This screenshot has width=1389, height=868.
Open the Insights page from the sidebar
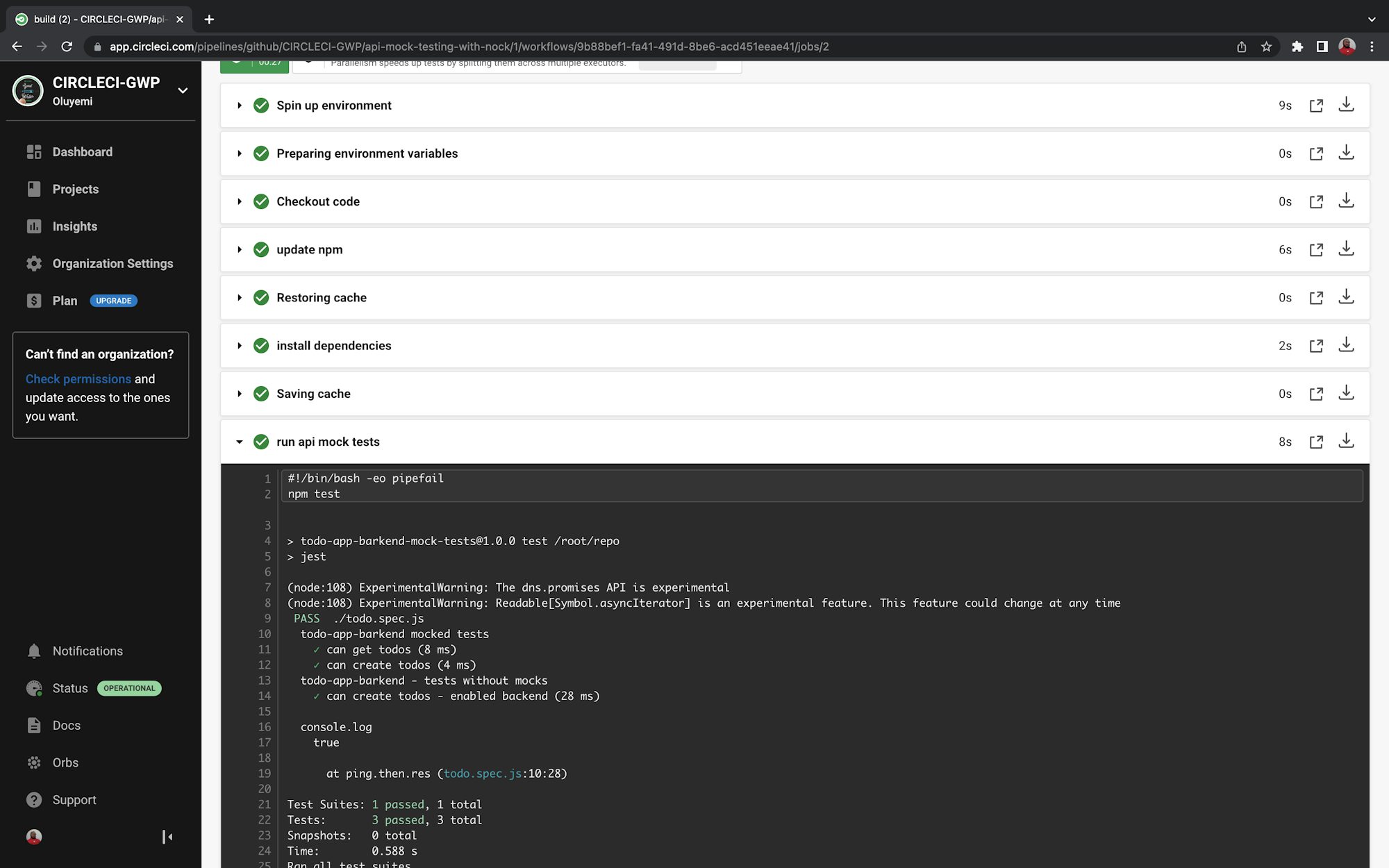coord(74,226)
